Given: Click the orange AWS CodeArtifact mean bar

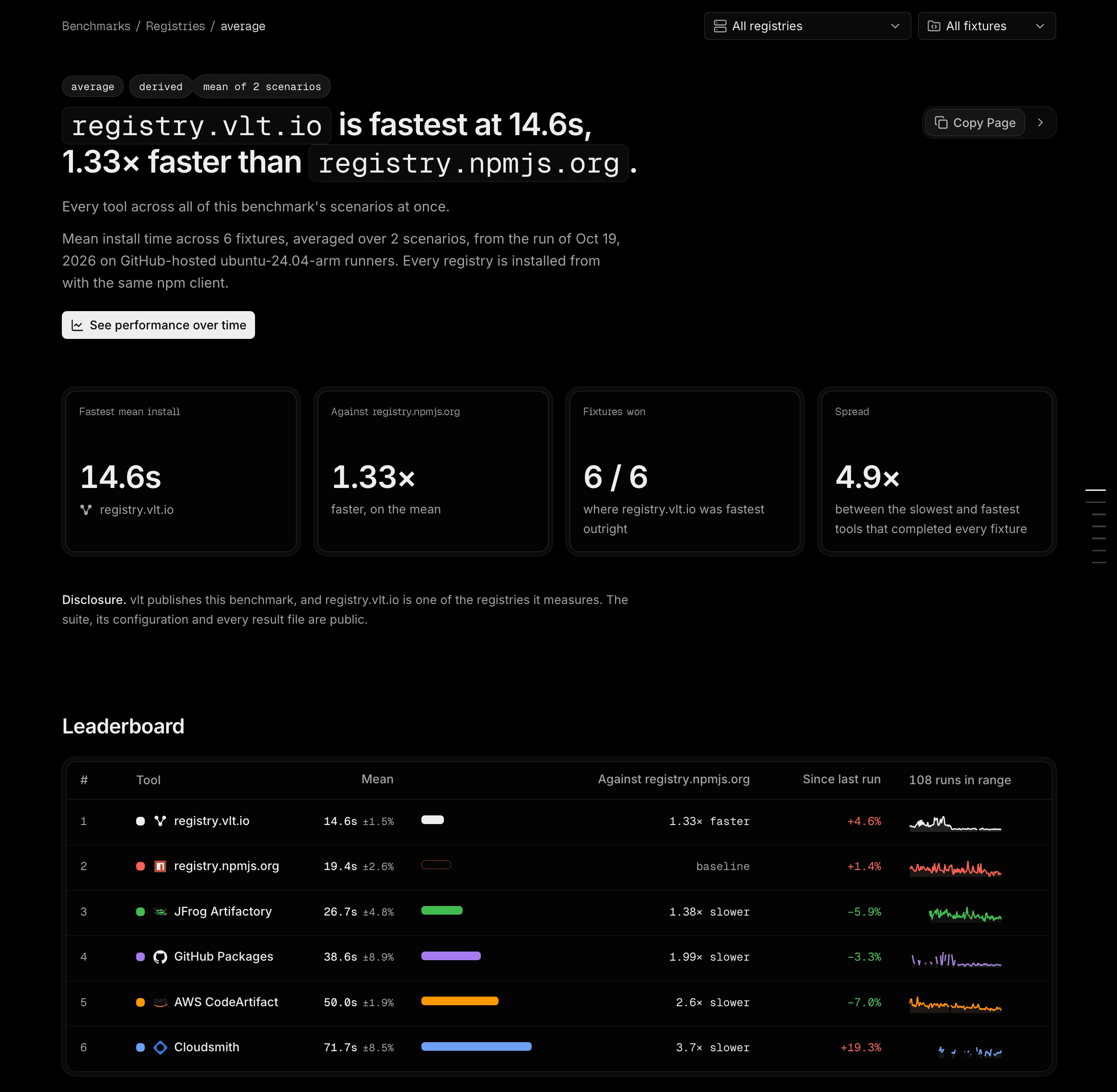Looking at the screenshot, I should point(460,1001).
